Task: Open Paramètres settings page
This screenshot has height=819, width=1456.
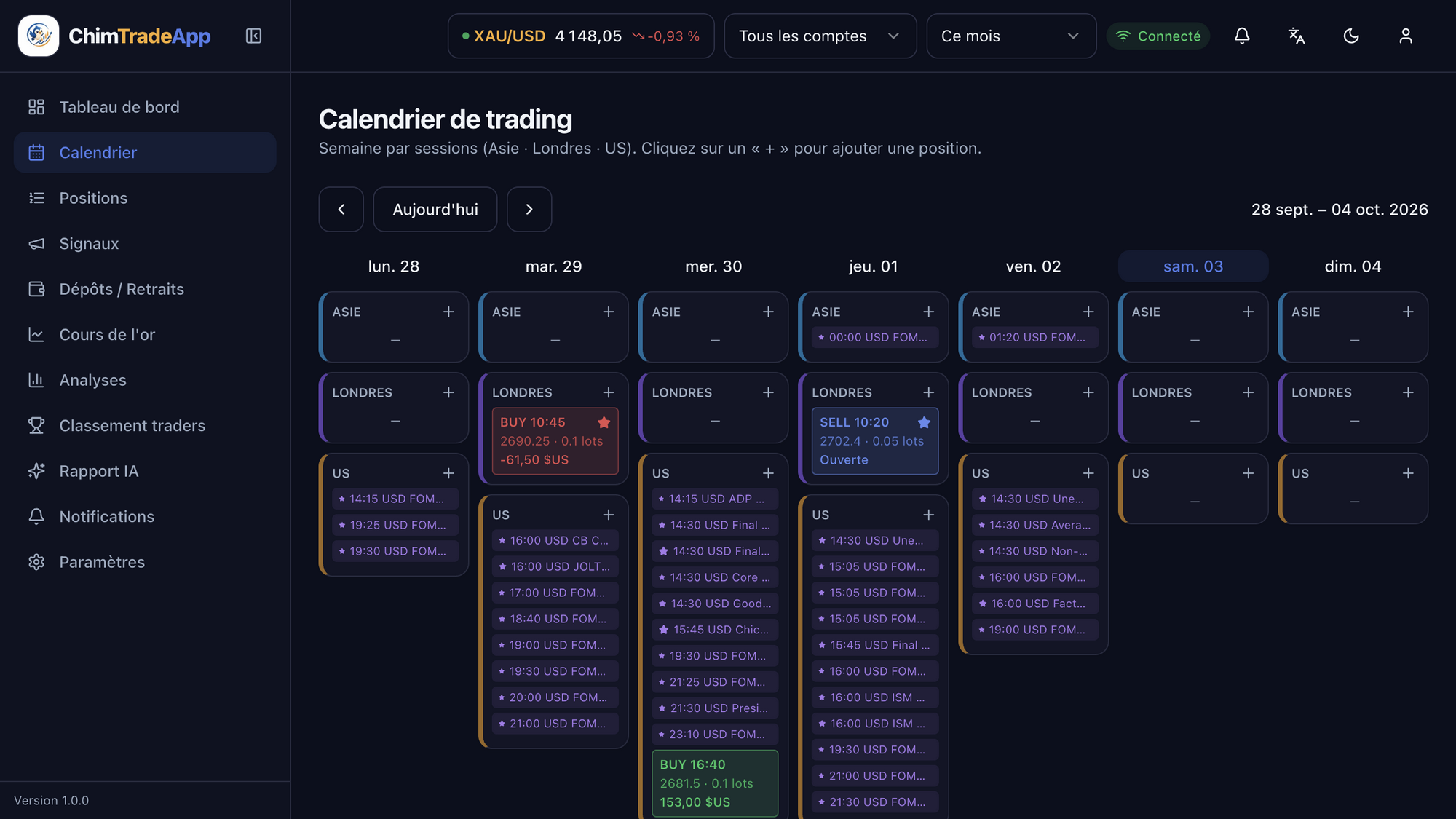Action: 145,562
